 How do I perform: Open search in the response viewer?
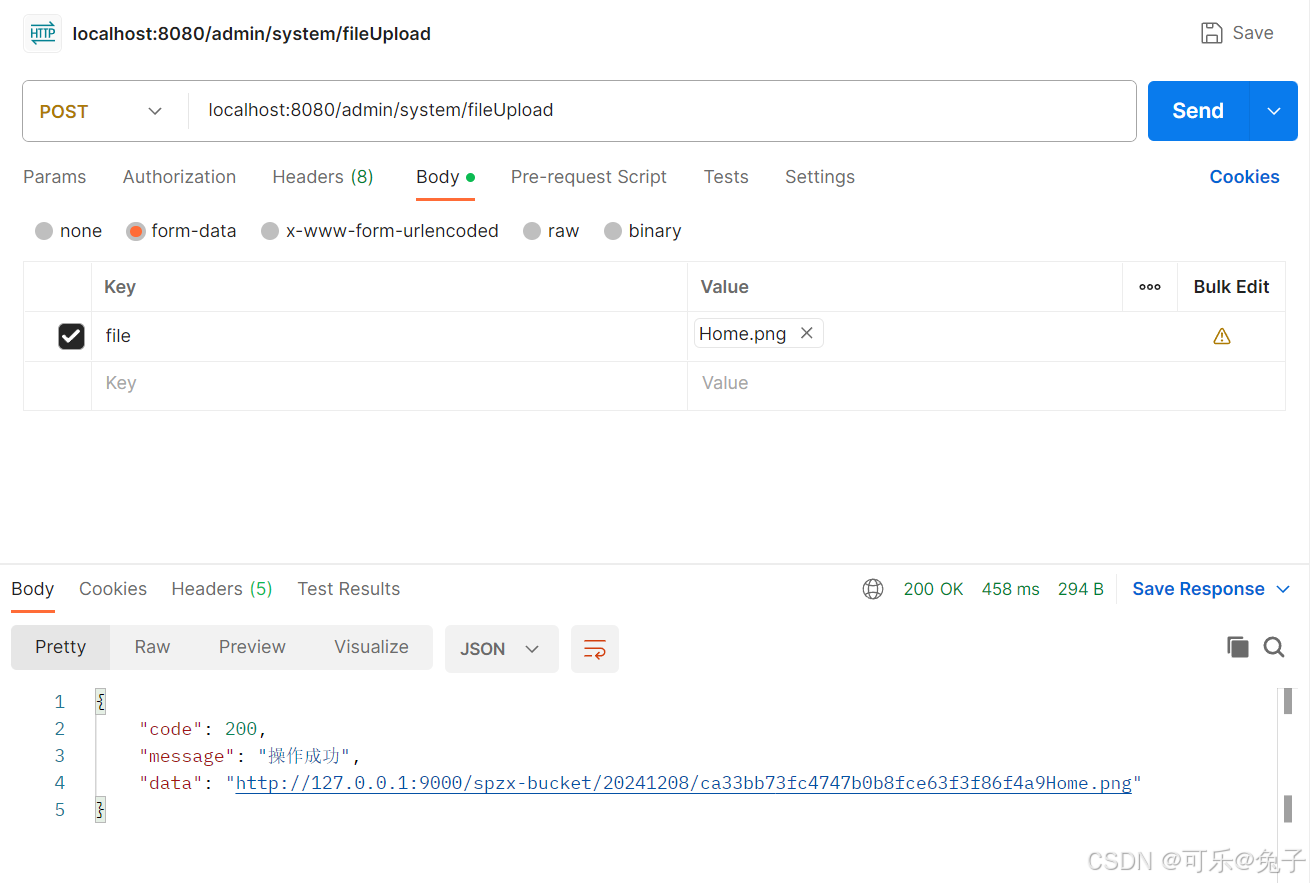point(1274,647)
